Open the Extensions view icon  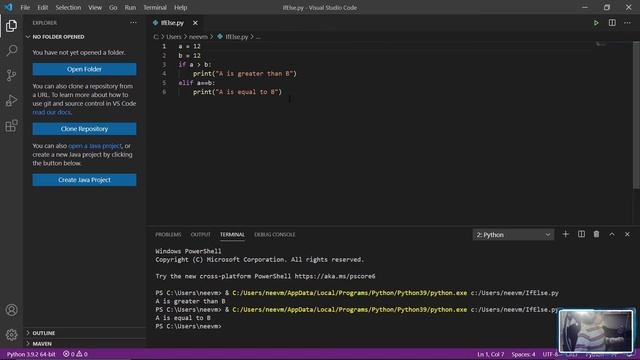pyautogui.click(x=11, y=125)
